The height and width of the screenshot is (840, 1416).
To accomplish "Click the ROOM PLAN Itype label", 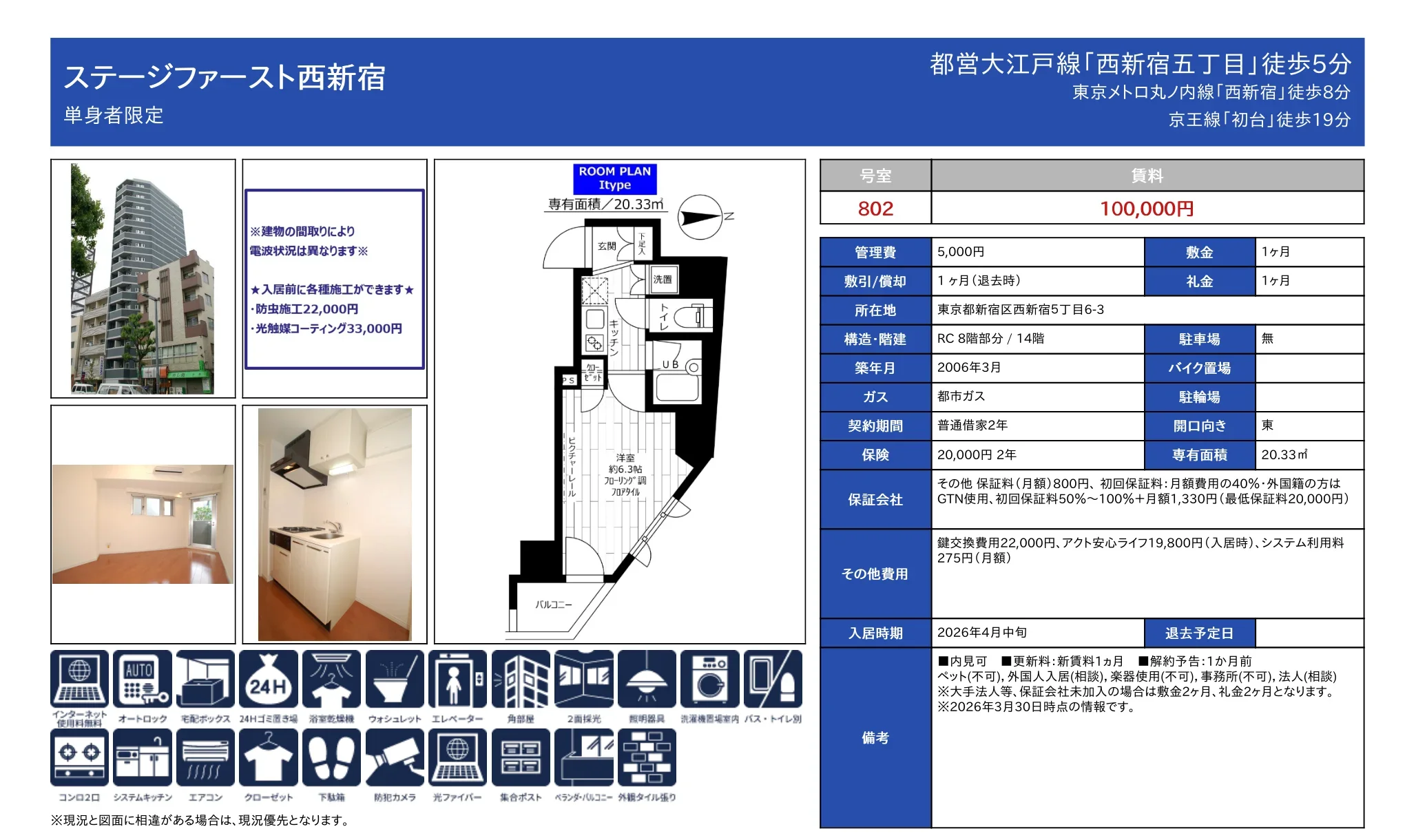I will pyautogui.click(x=614, y=178).
